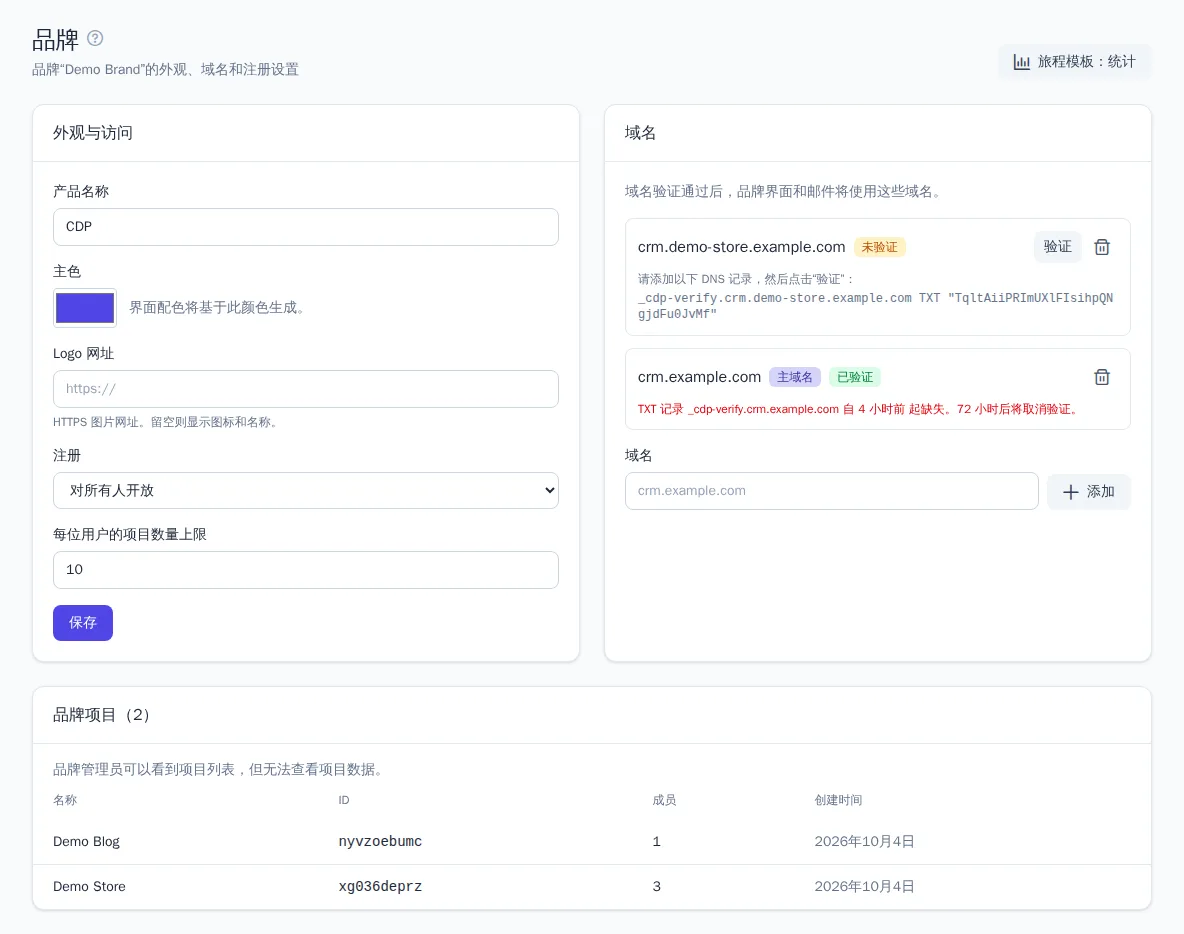Click the crm.demo-store.example.com domain name

[742, 247]
